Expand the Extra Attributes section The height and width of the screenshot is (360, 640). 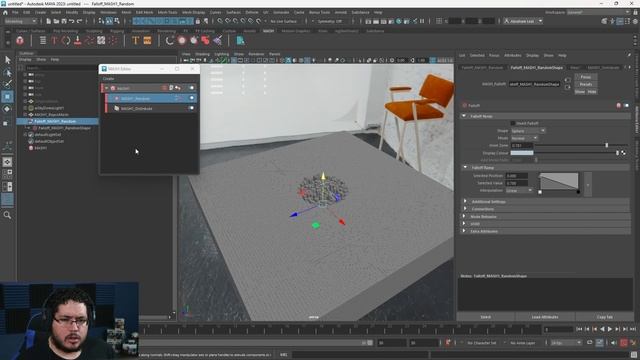[x=465, y=231]
